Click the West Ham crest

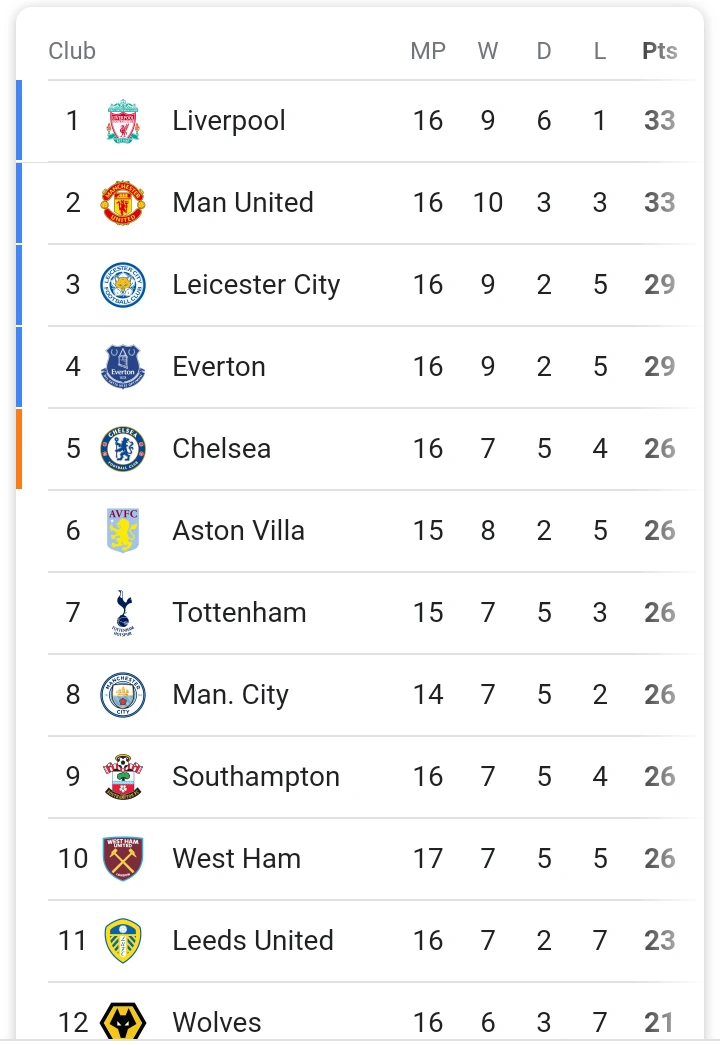pyautogui.click(x=123, y=859)
